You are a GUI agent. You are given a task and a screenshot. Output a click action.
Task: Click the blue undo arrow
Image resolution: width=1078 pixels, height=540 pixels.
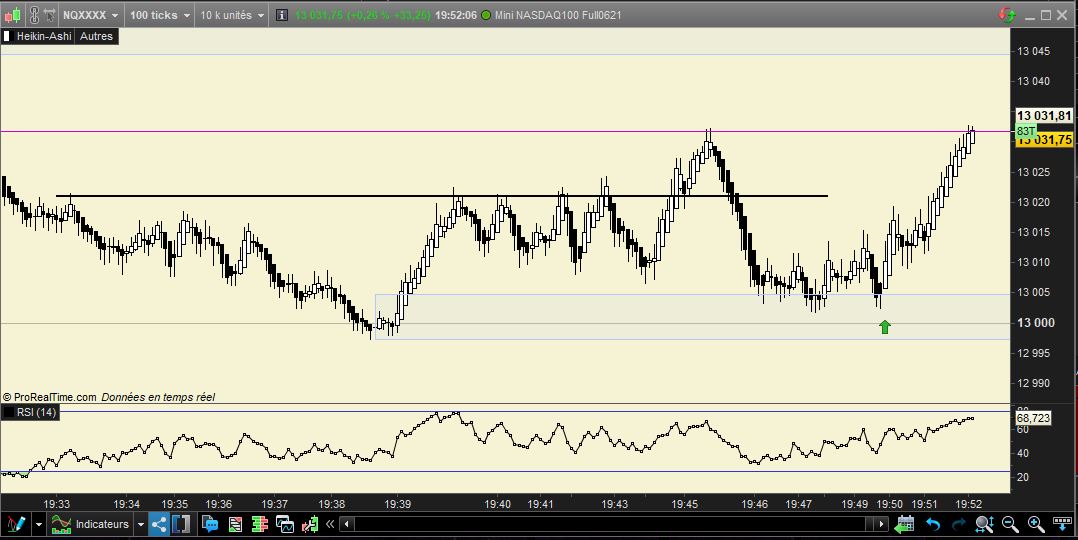point(933,524)
